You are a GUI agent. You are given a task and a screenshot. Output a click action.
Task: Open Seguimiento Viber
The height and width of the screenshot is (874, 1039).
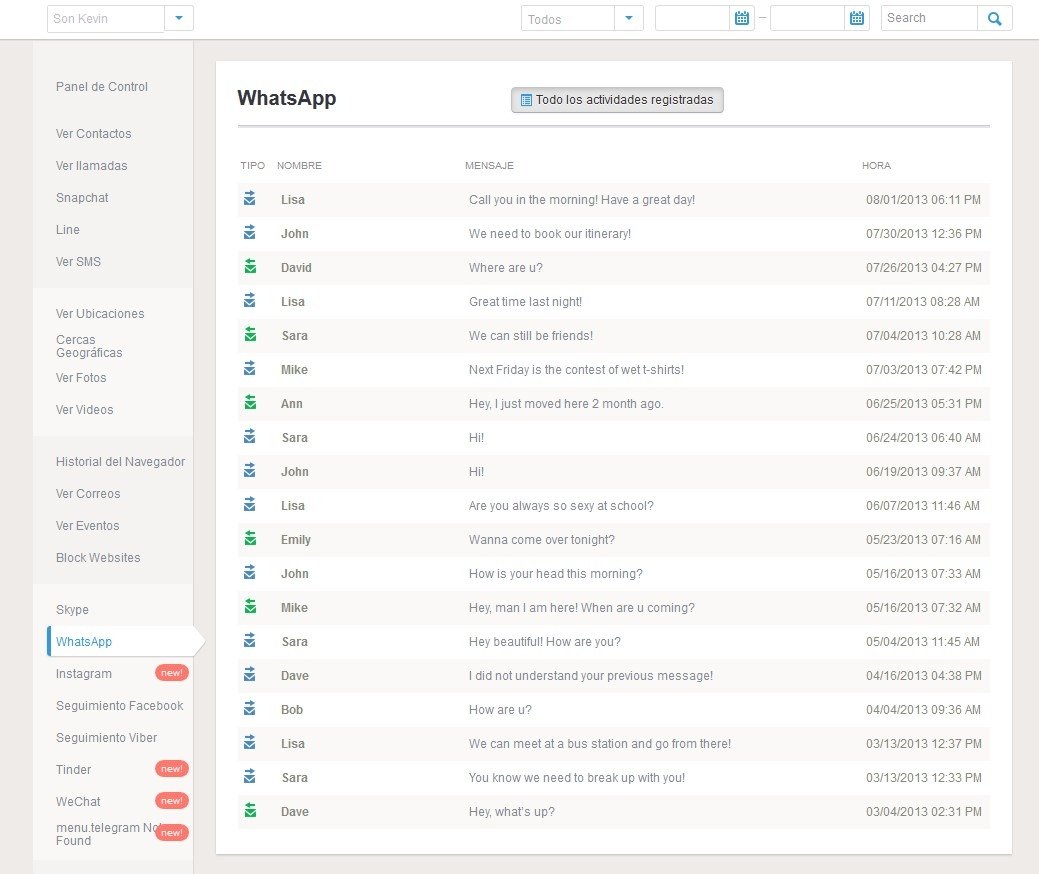pyautogui.click(x=107, y=737)
